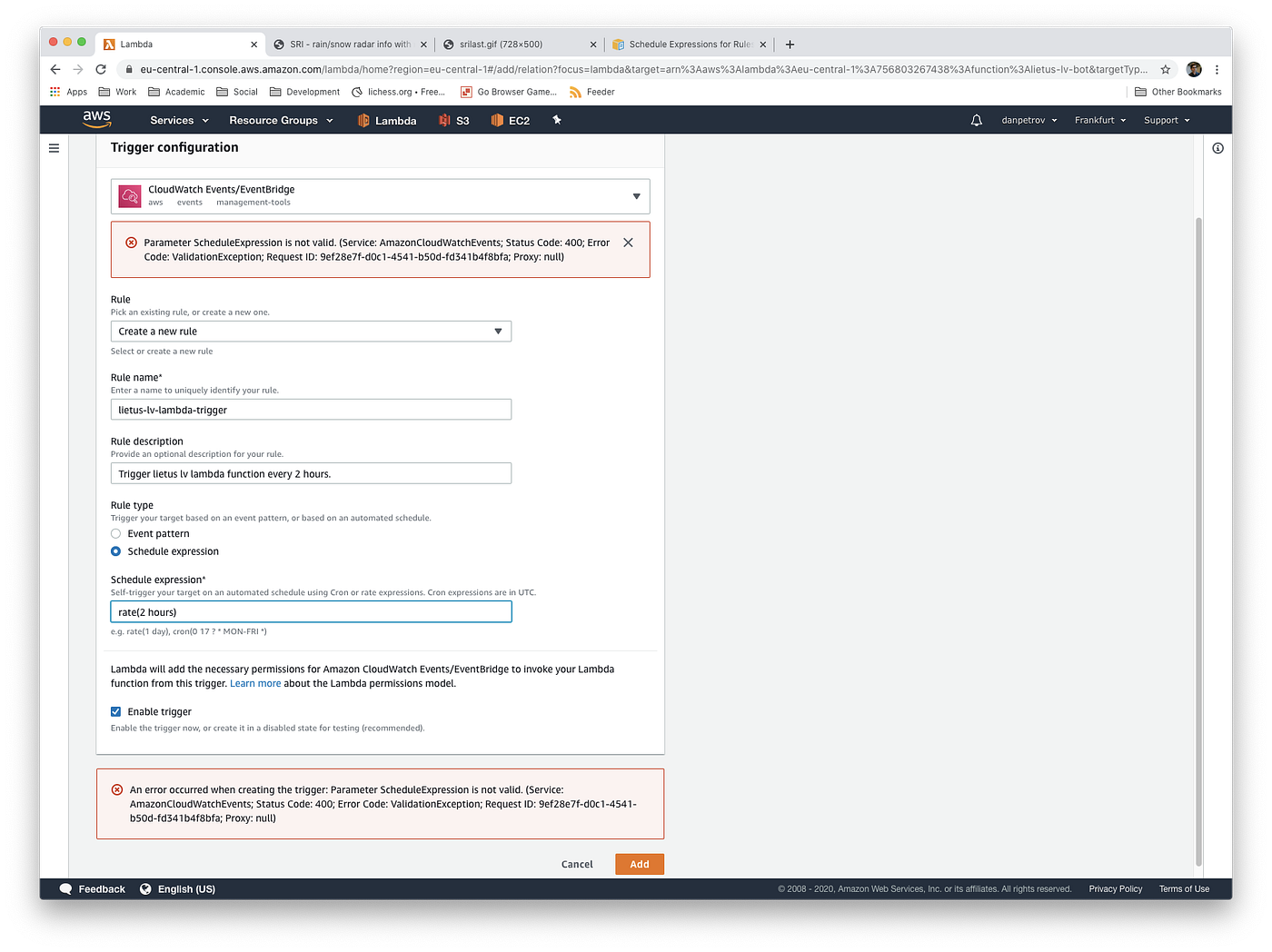Open the left sidebar hamburger menu
This screenshot has height=952, width=1272.
point(54,147)
